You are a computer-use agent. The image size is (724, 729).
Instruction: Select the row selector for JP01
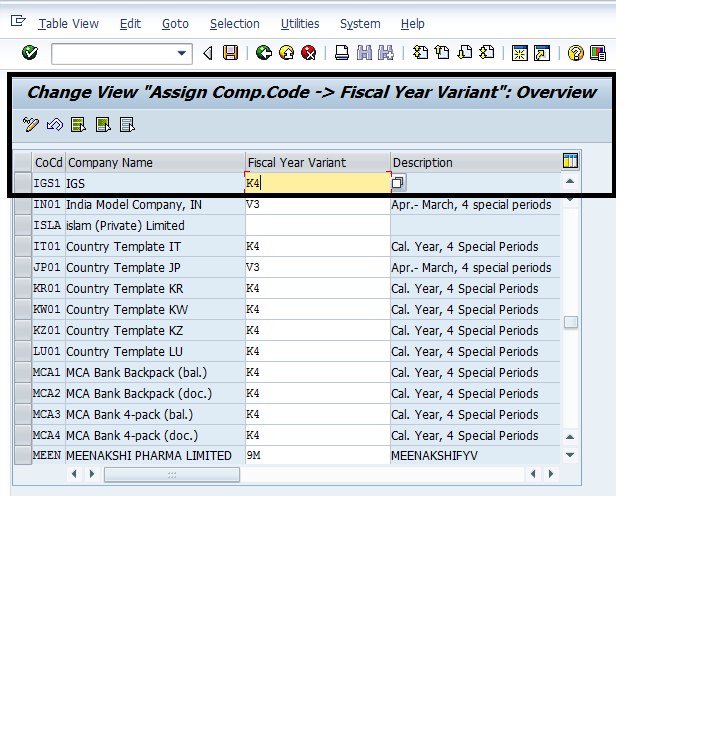pyautogui.click(x=23, y=267)
